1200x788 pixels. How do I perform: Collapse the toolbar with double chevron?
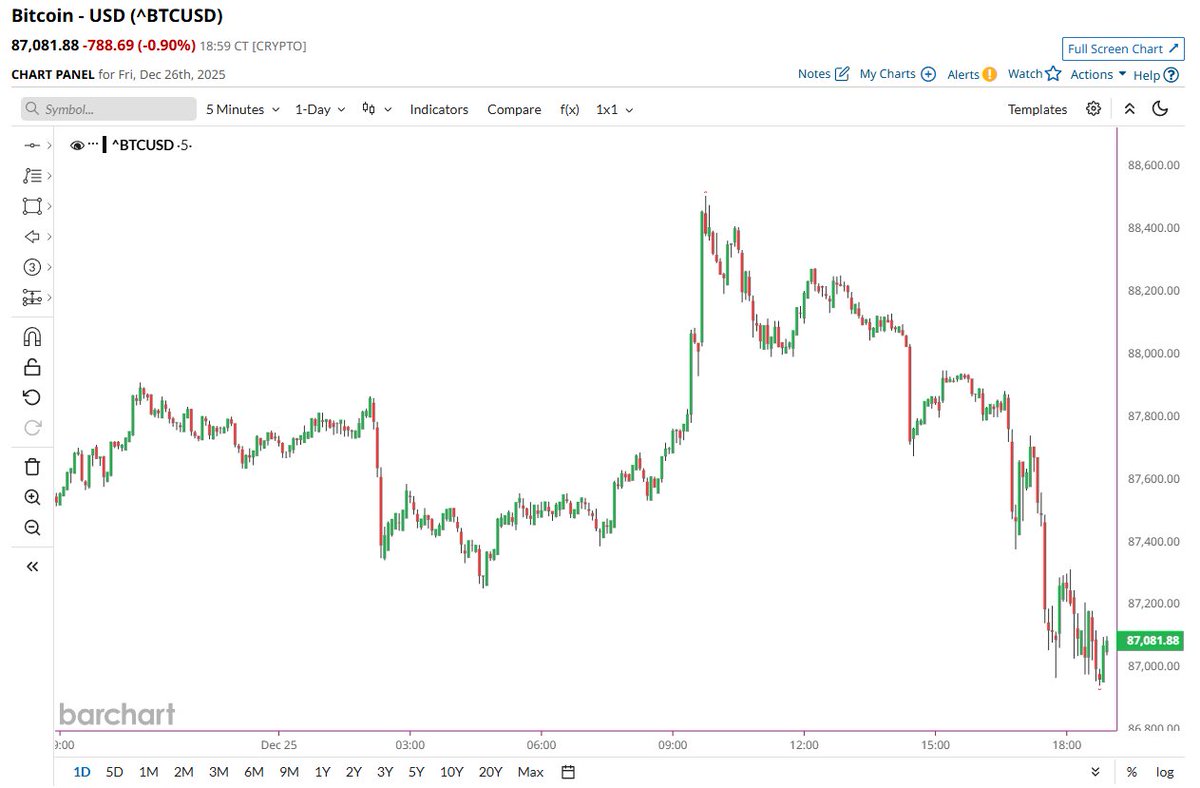coord(1129,109)
